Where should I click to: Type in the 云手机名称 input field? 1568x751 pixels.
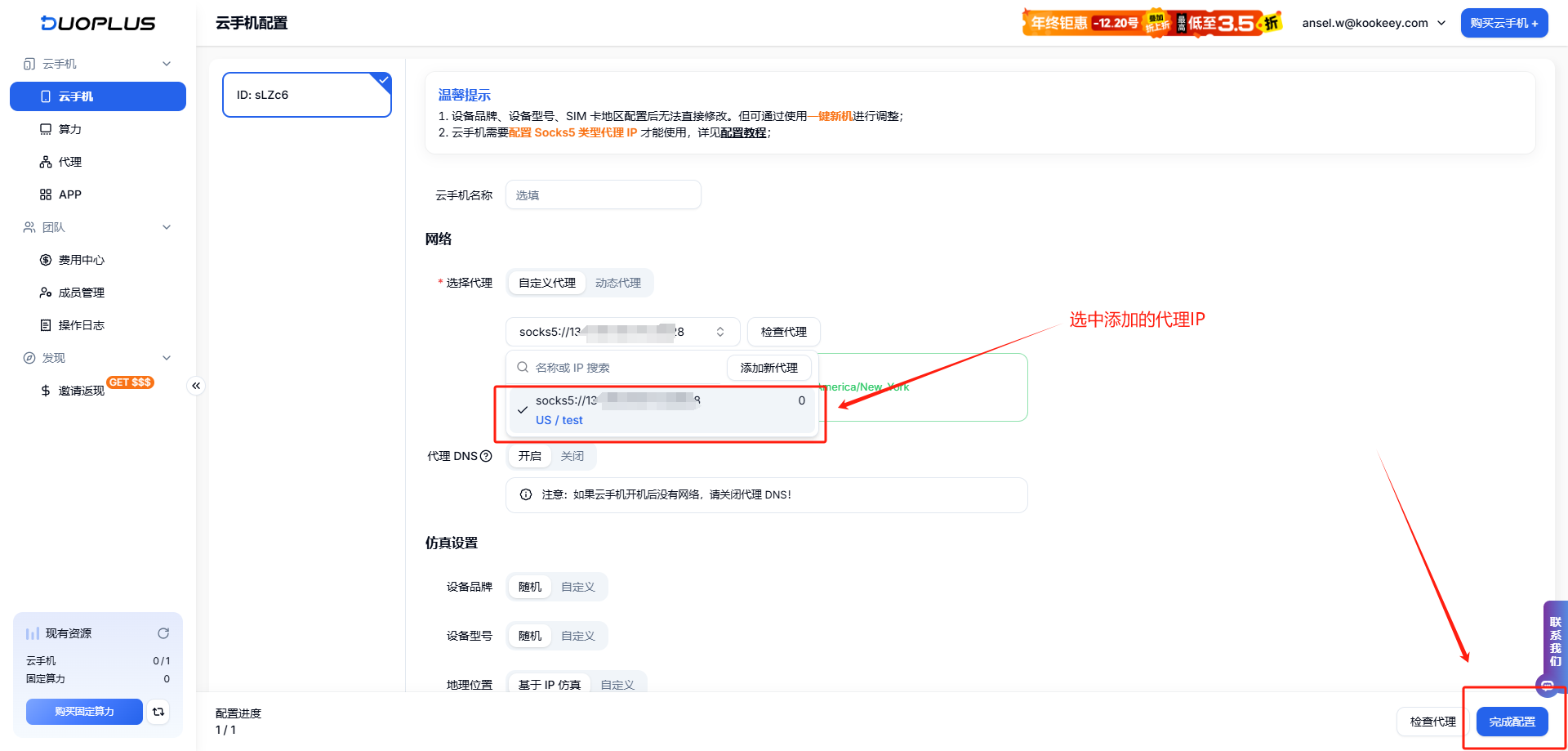pyautogui.click(x=603, y=194)
